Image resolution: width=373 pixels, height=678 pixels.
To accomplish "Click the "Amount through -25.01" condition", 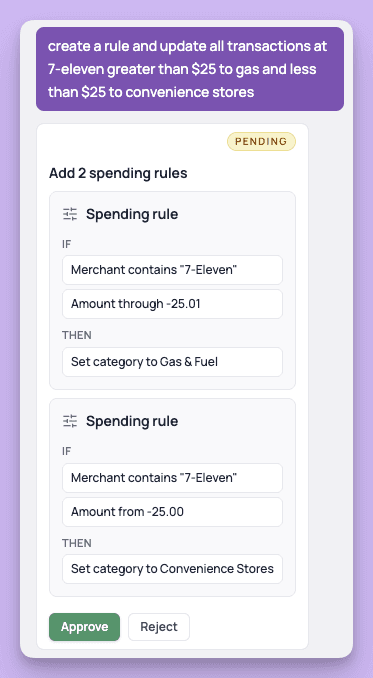I will [x=172, y=304].
